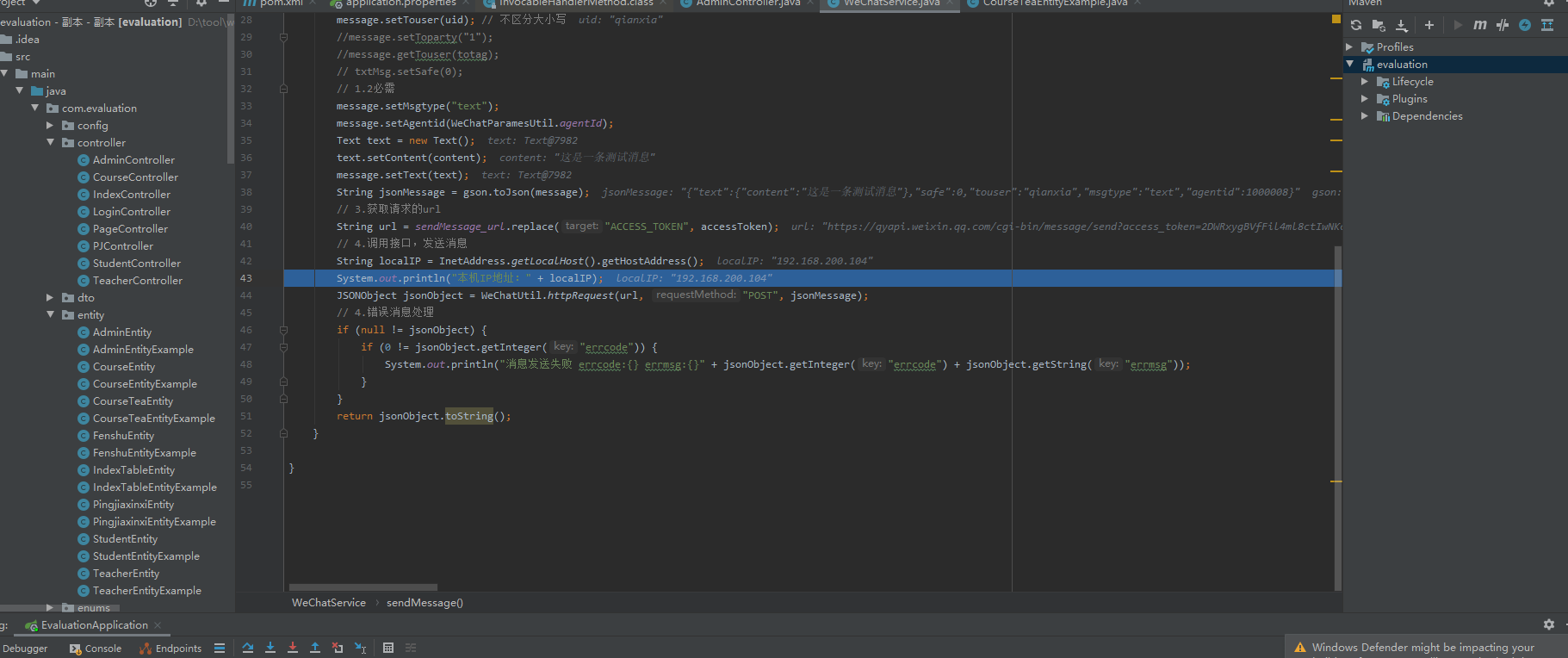Click debugger layout settings lines icon

coord(220,648)
